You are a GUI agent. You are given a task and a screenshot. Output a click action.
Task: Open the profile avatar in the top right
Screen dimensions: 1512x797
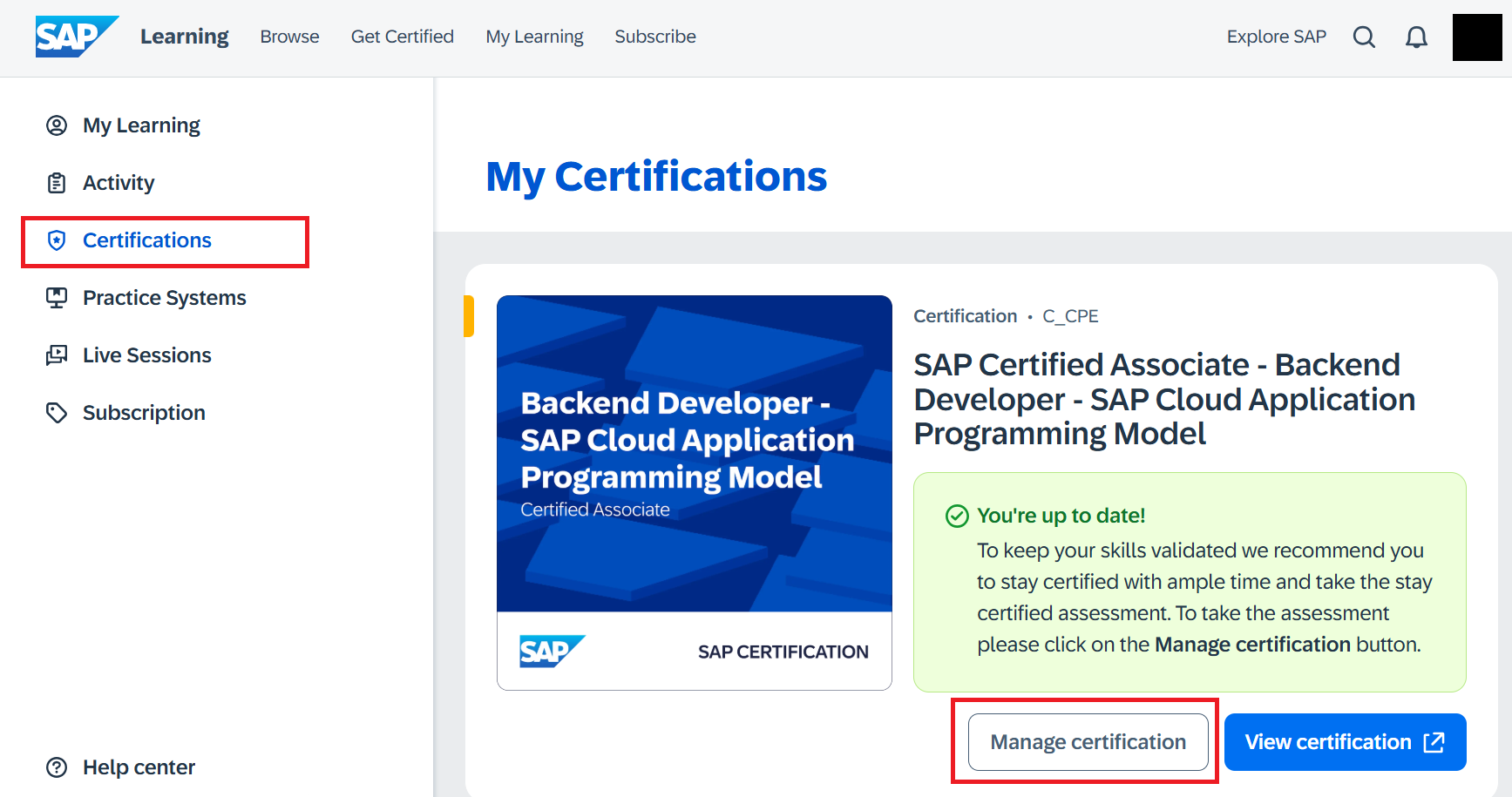(1477, 37)
